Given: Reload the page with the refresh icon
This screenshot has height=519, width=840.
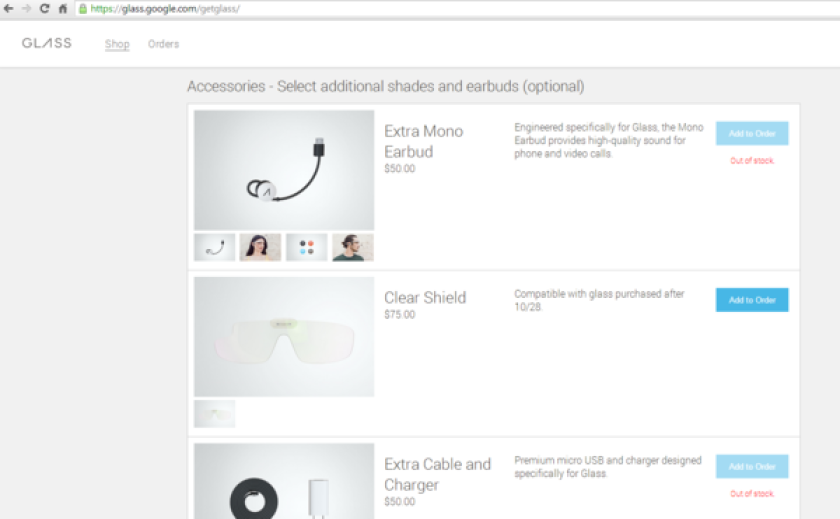Looking at the screenshot, I should (44, 9).
